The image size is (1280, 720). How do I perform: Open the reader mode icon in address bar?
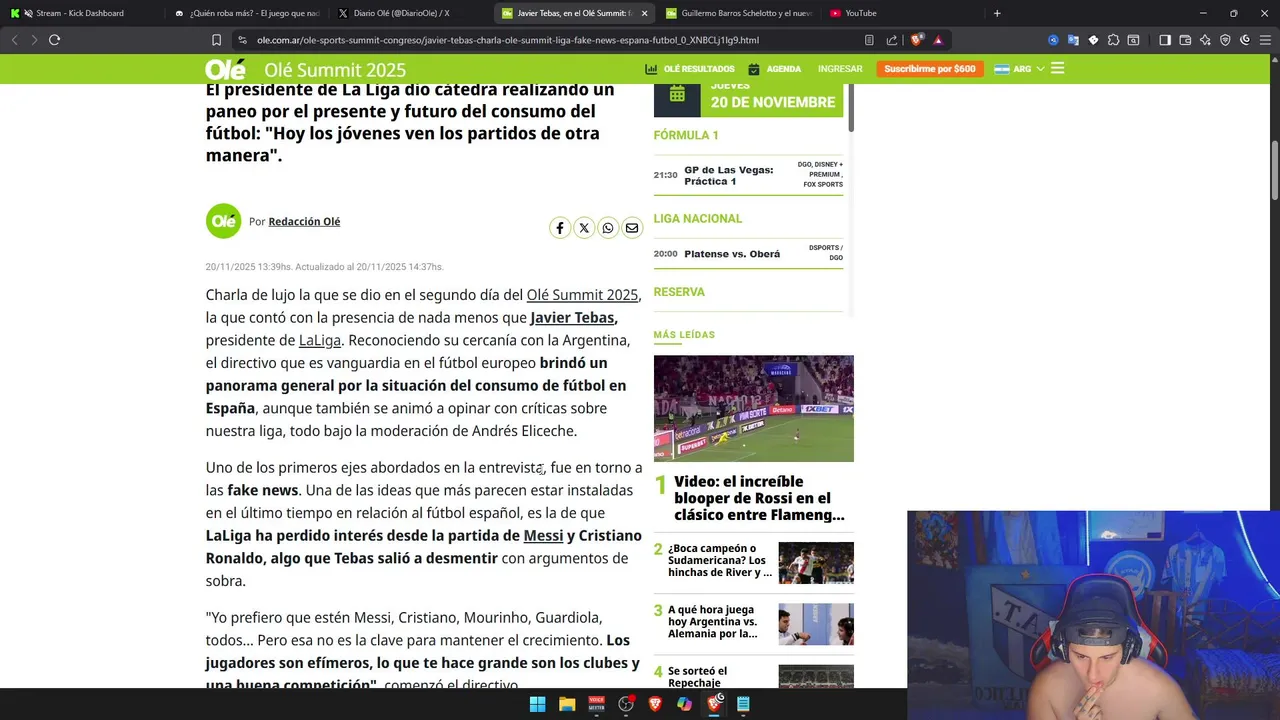pyautogui.click(x=869, y=40)
